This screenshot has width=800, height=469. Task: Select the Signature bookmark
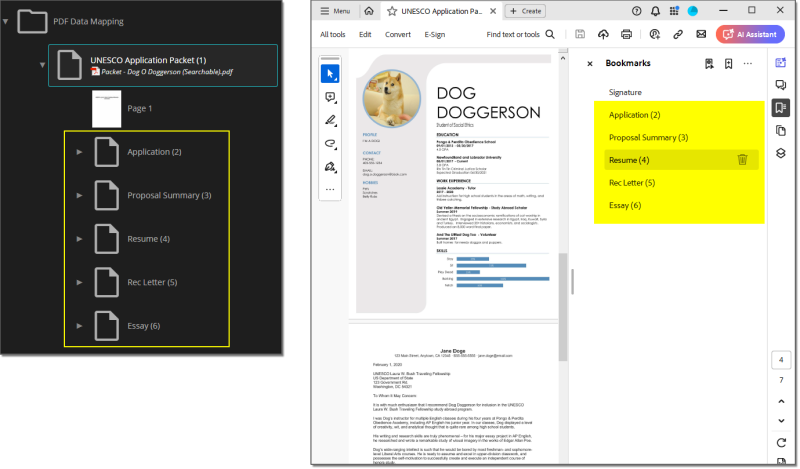point(625,92)
